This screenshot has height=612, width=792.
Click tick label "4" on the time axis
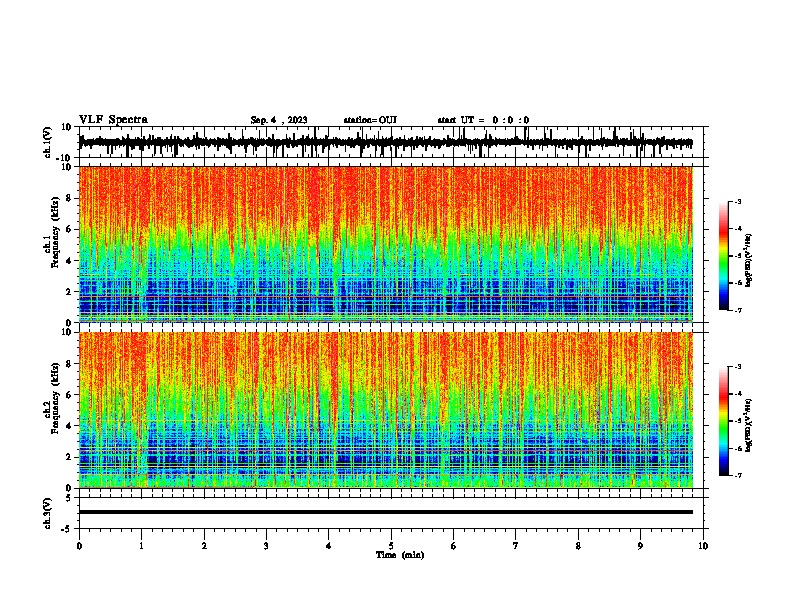pyautogui.click(x=329, y=546)
